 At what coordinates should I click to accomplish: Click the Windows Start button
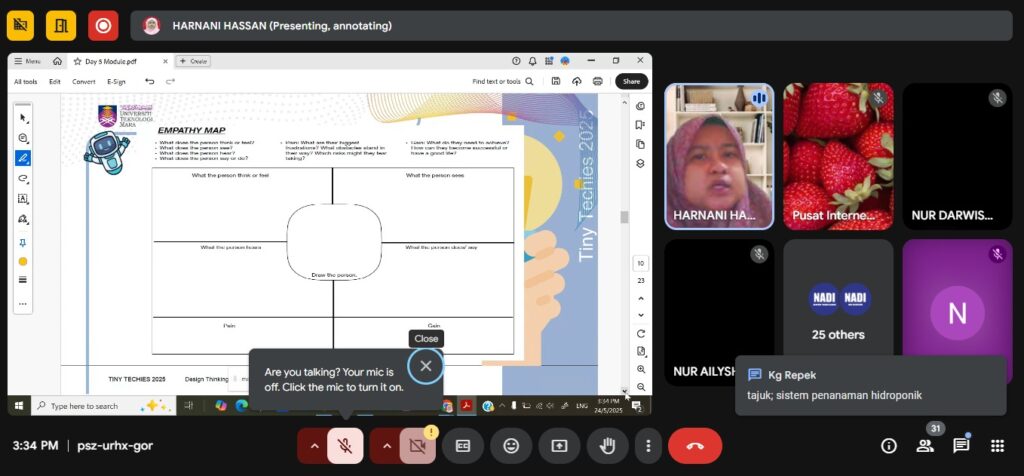[x=19, y=405]
